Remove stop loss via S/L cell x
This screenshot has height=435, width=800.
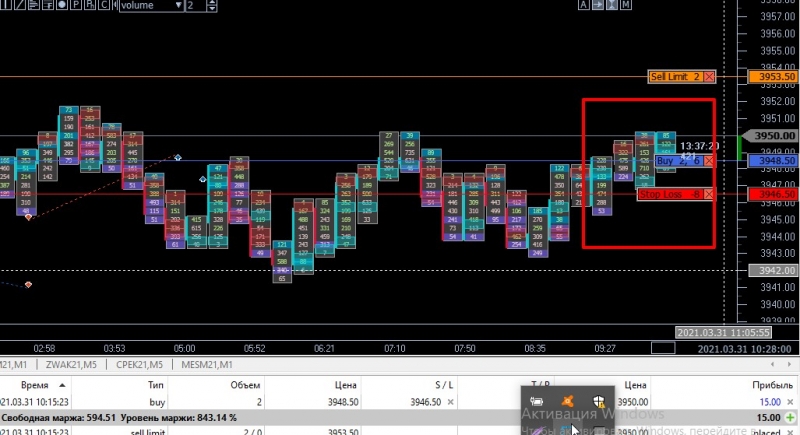coord(451,402)
